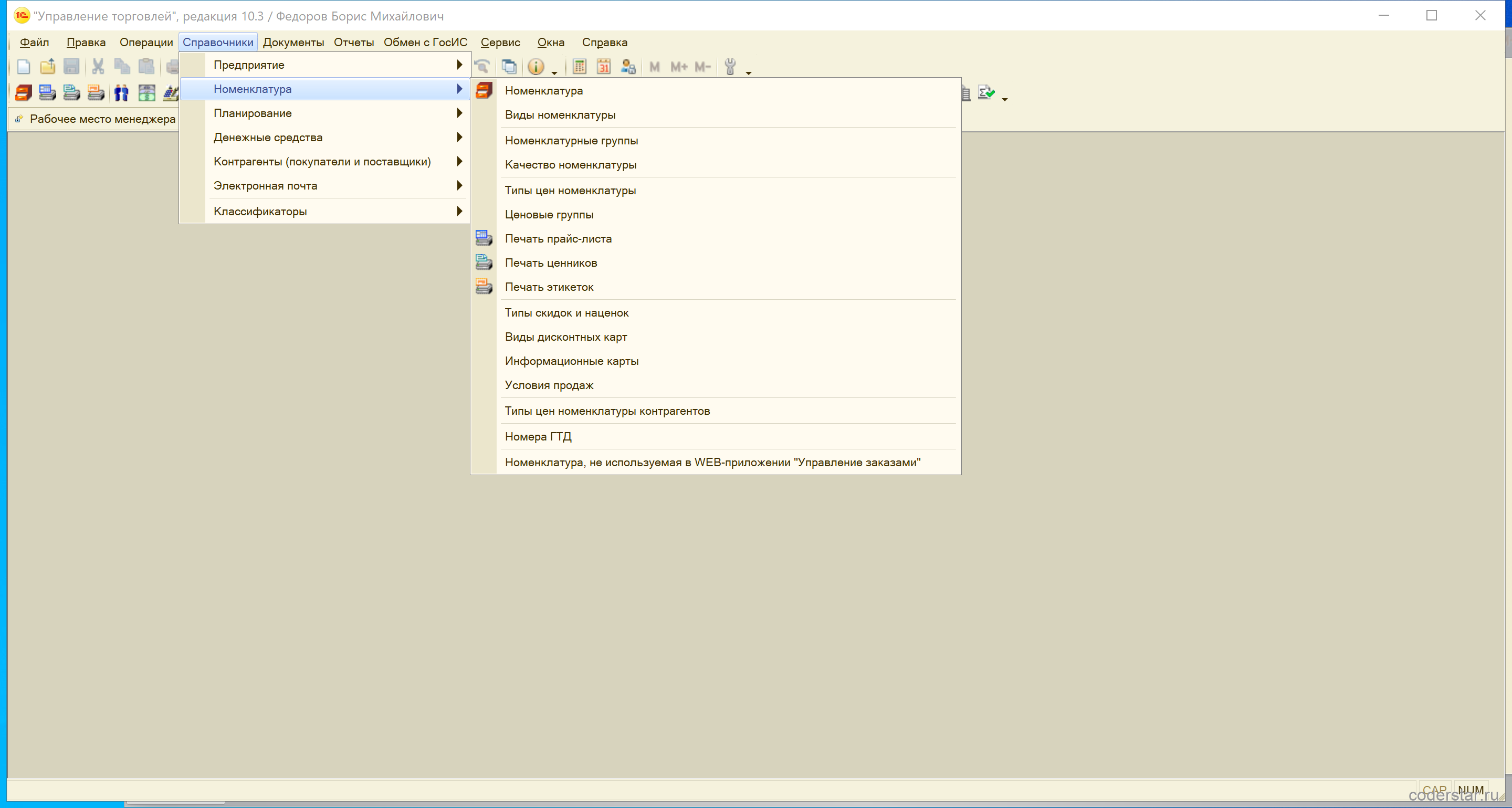Open the Отчеты menu
The height and width of the screenshot is (808, 1512).
point(353,42)
